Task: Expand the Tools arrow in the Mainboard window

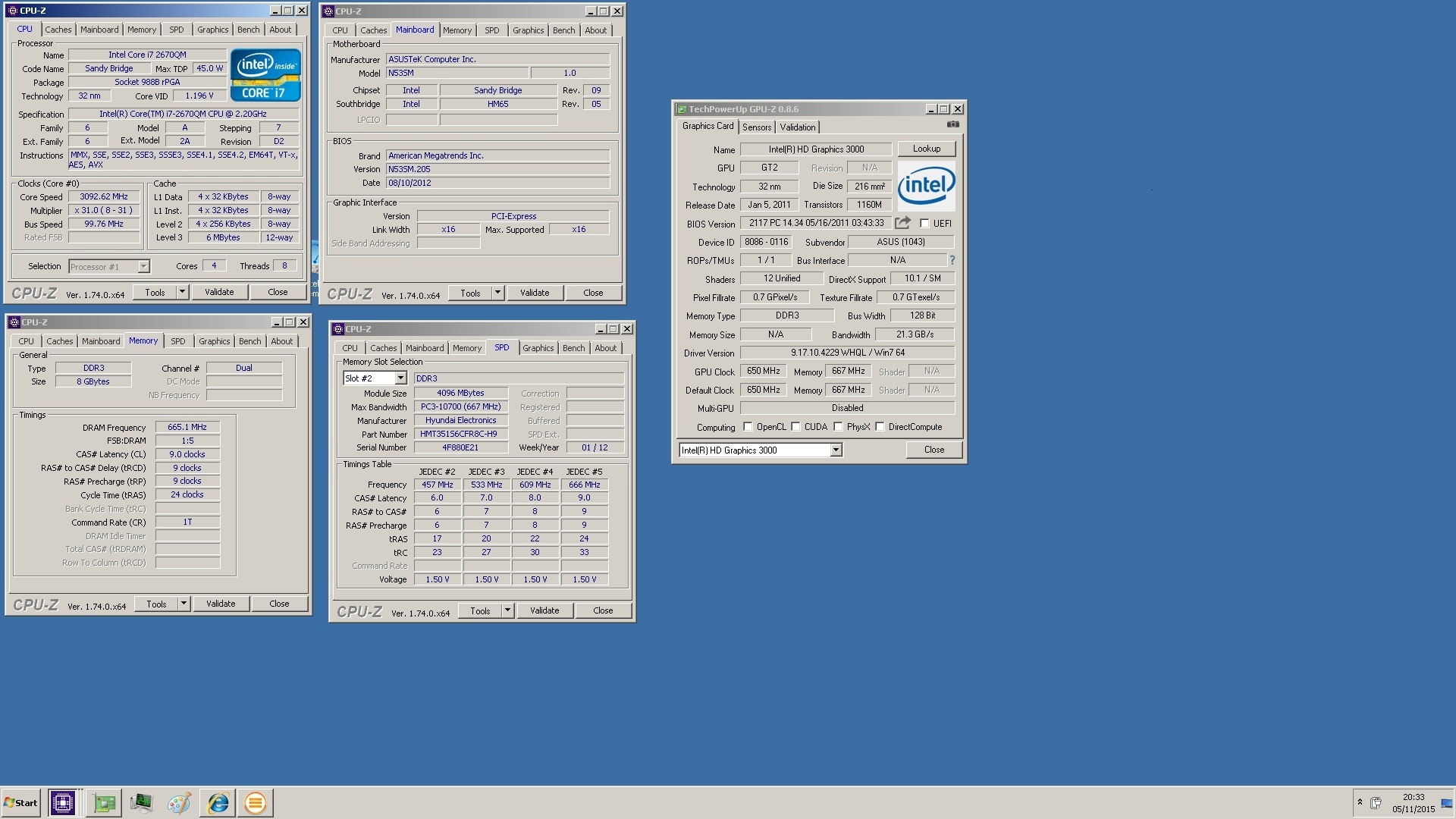Action: 497,293
